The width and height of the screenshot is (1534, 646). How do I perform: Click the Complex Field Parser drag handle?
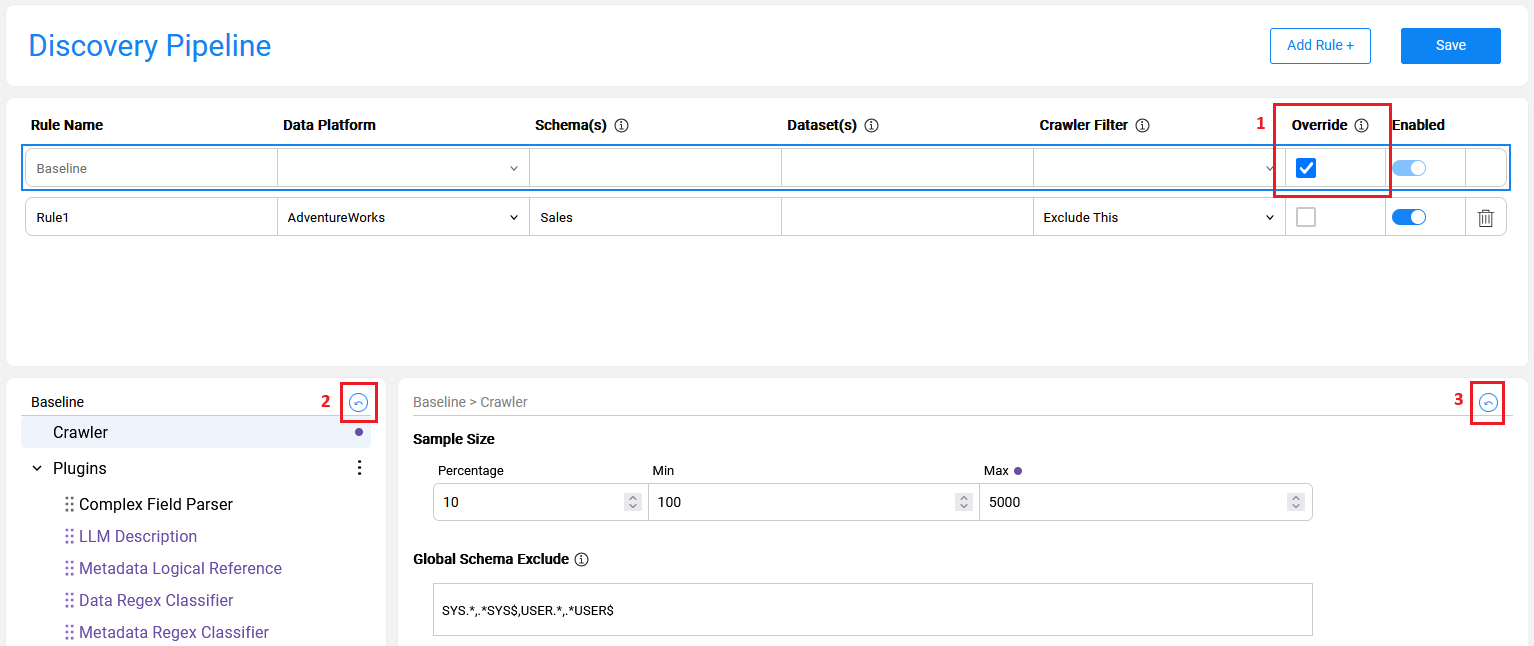point(70,505)
